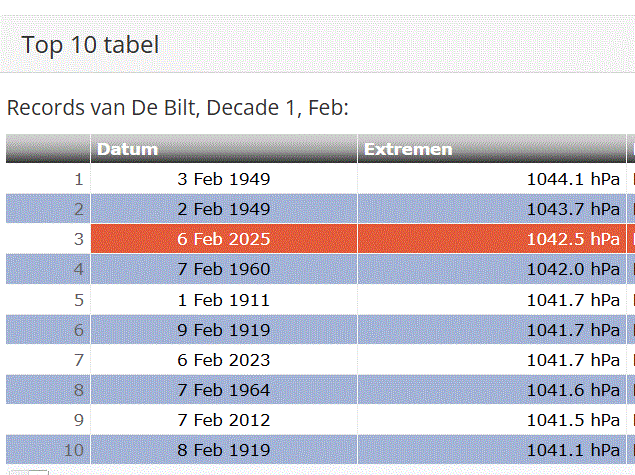Click the 1 Feb 1911 date cell
This screenshot has height=475, width=635.
(224, 300)
